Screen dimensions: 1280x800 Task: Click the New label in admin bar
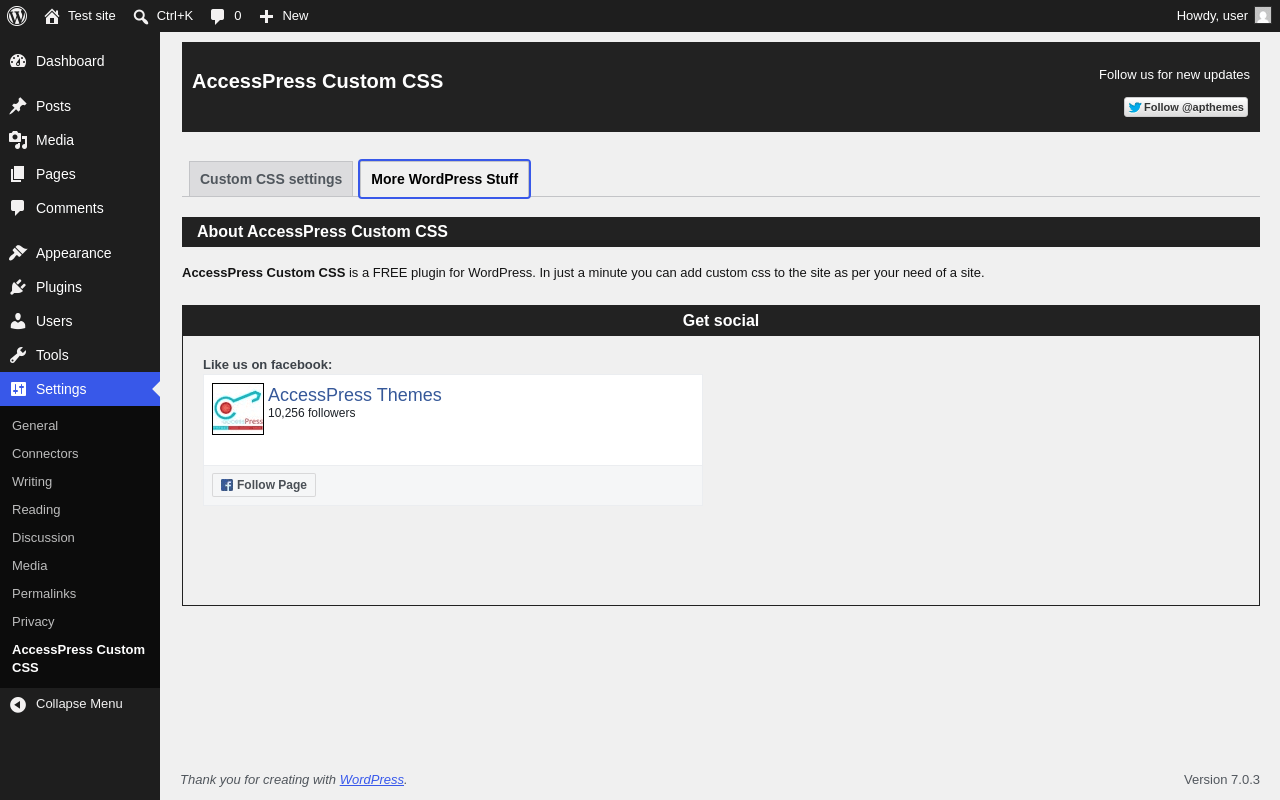pyautogui.click(x=295, y=15)
